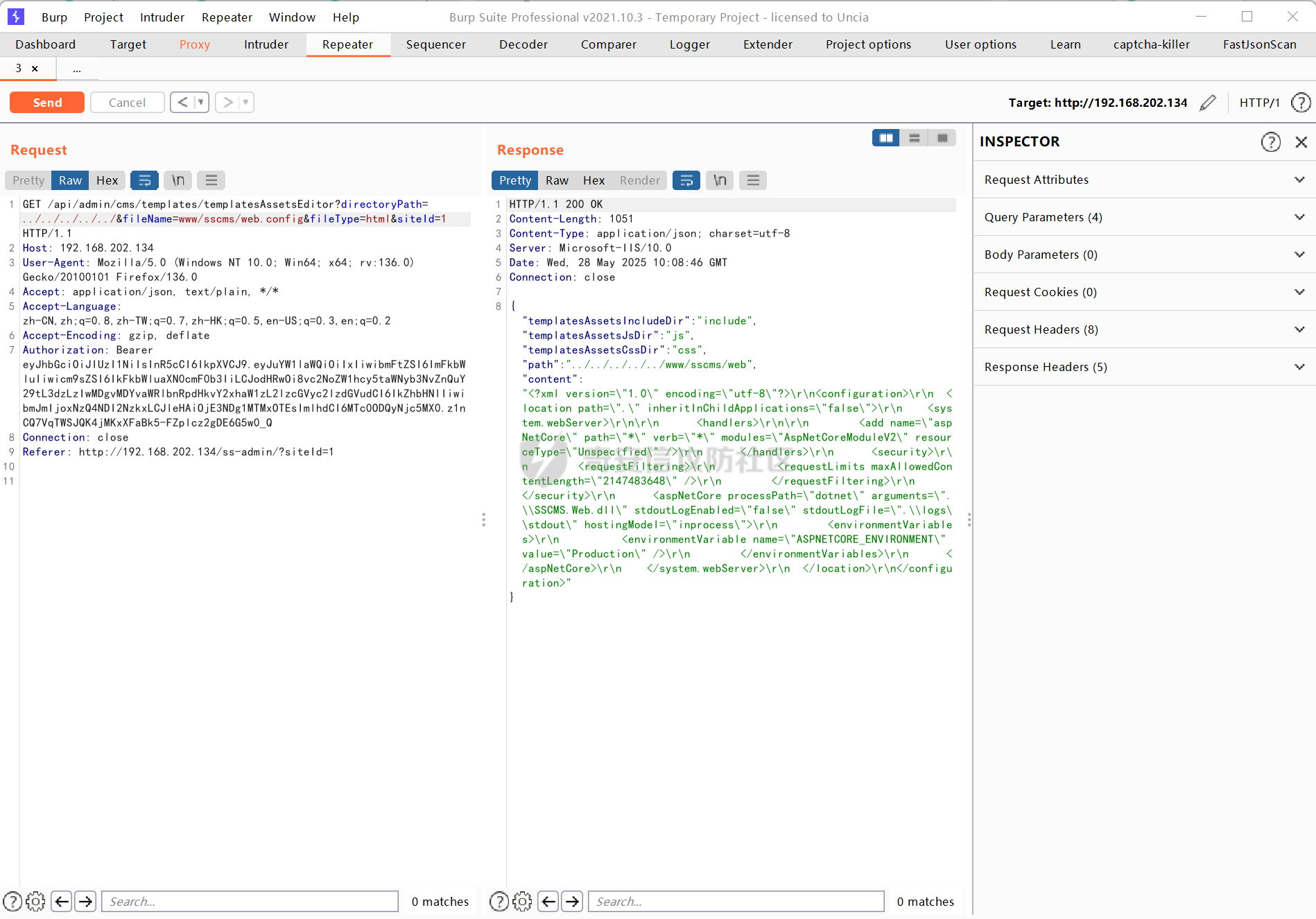Close Repeater tab 3
Viewport: 1316px width, 919px height.
(35, 69)
